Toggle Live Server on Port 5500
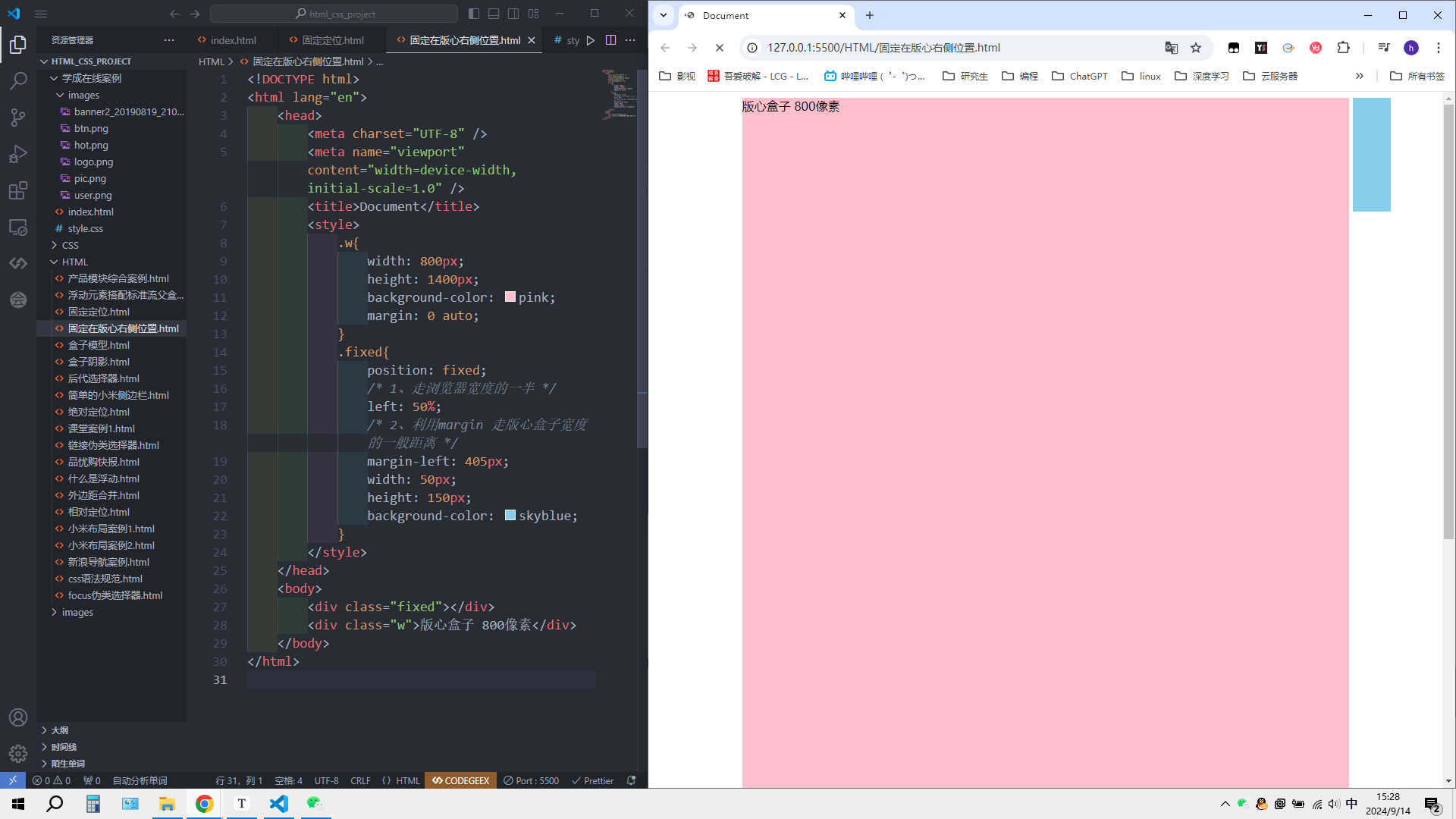Viewport: 1456px width, 819px height. [531, 780]
